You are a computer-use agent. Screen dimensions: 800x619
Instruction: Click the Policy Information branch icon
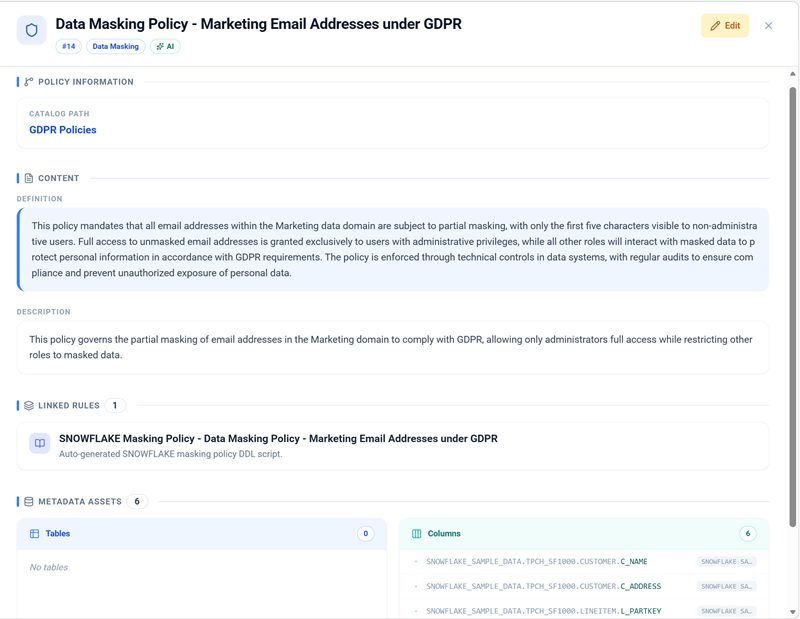point(29,82)
